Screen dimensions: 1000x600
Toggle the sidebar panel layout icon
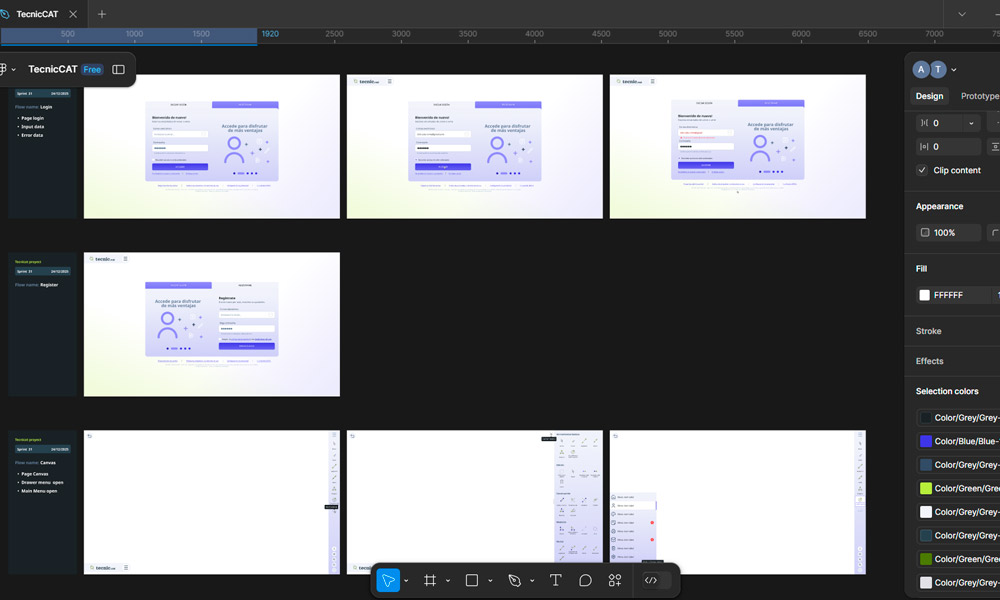[x=119, y=70]
